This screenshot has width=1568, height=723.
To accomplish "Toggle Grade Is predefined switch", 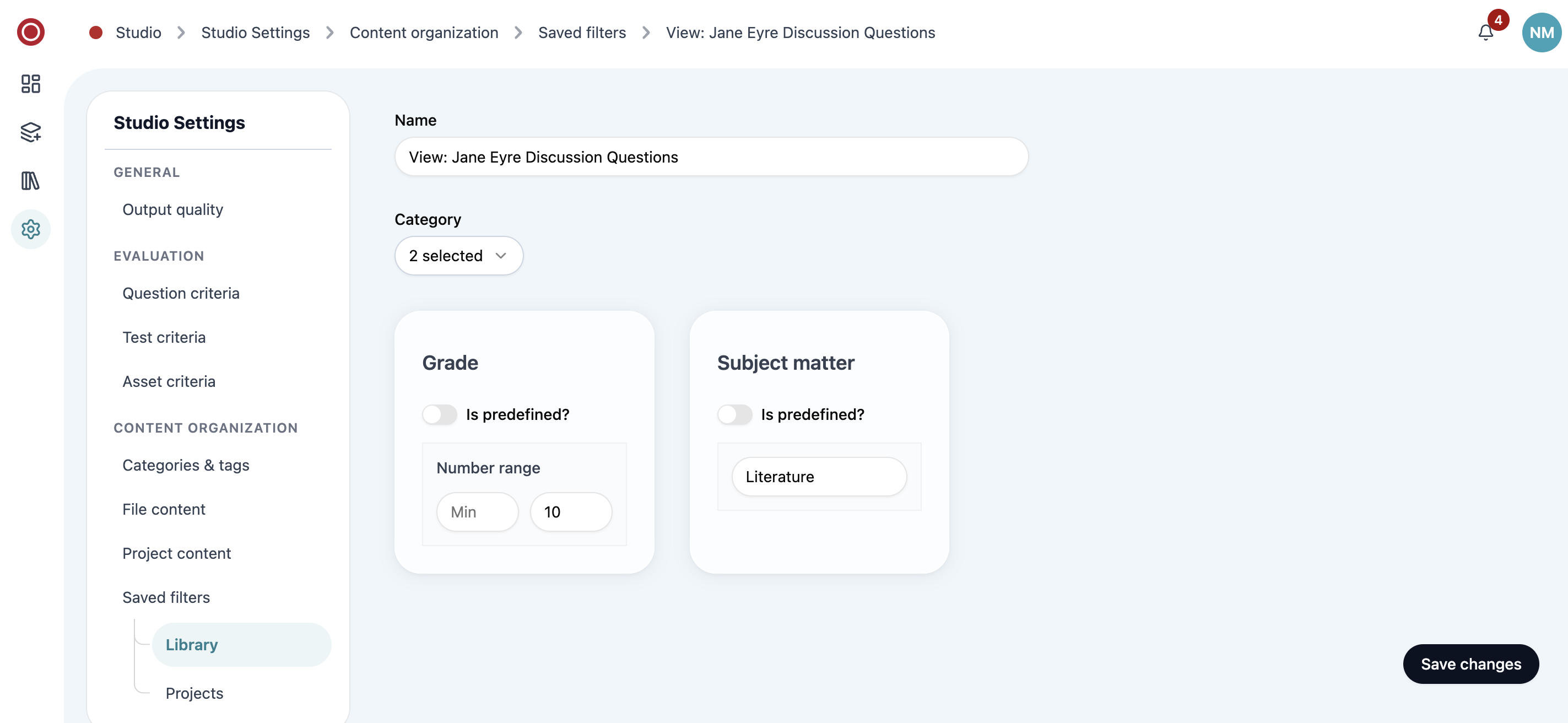I will pyautogui.click(x=440, y=414).
